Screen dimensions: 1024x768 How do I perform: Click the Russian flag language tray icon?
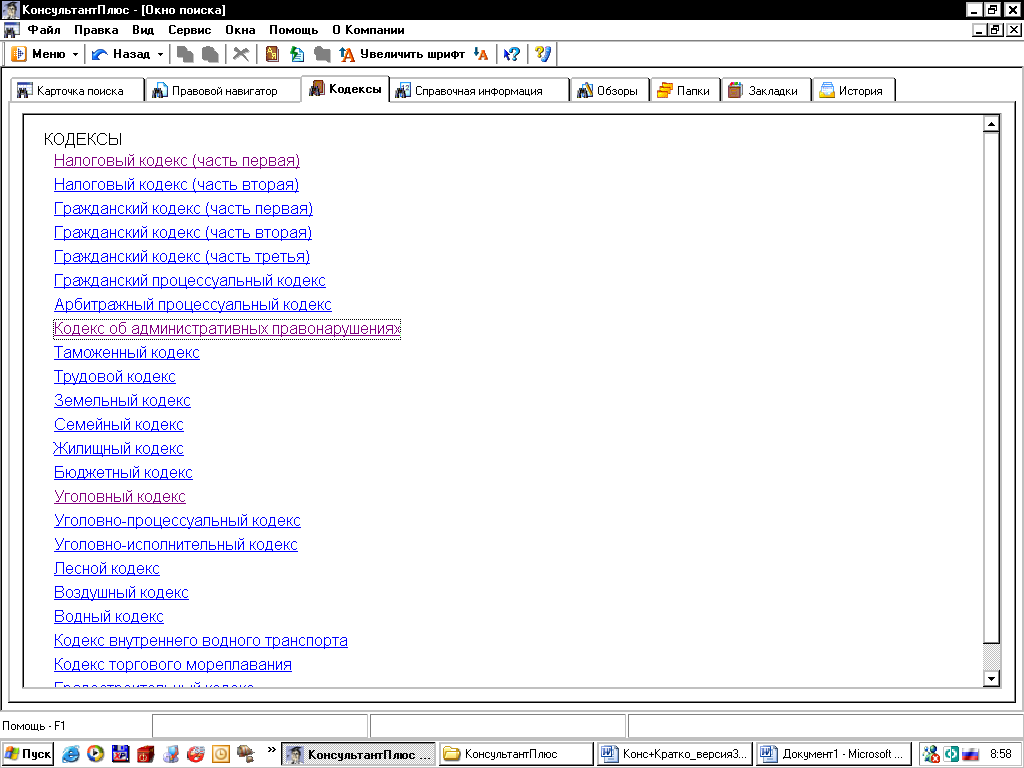point(970,754)
